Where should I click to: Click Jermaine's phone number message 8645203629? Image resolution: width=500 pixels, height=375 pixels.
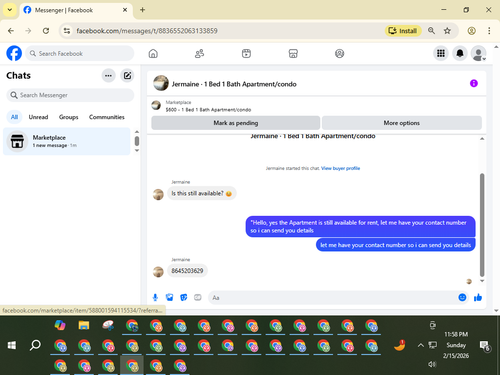coord(187,271)
